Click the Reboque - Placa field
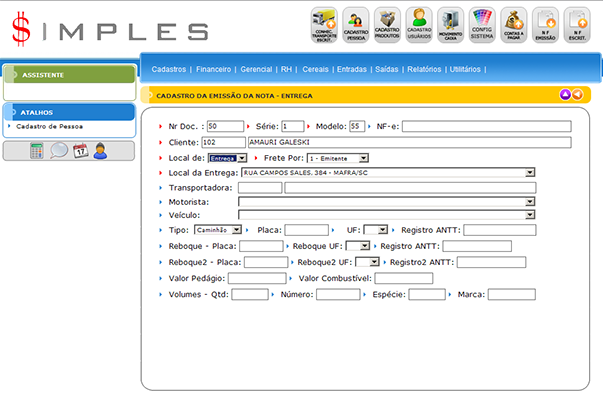This screenshot has height=393, width=603. coord(261,246)
